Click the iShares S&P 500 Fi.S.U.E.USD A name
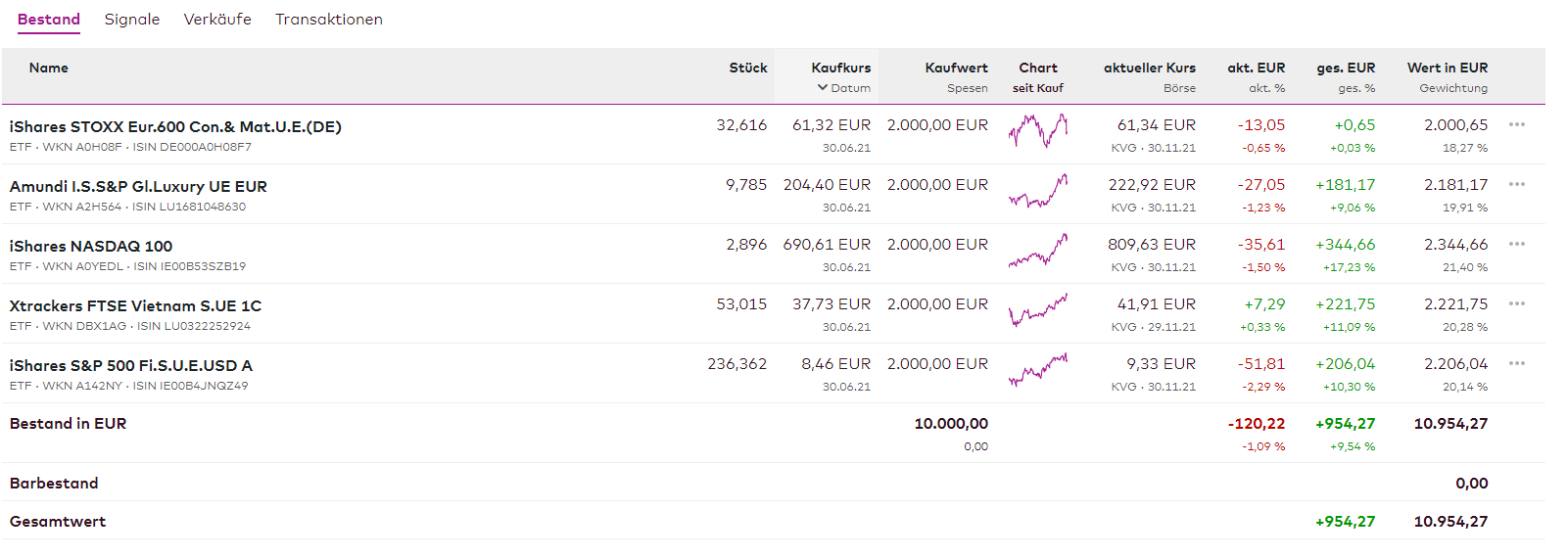 coord(131,366)
